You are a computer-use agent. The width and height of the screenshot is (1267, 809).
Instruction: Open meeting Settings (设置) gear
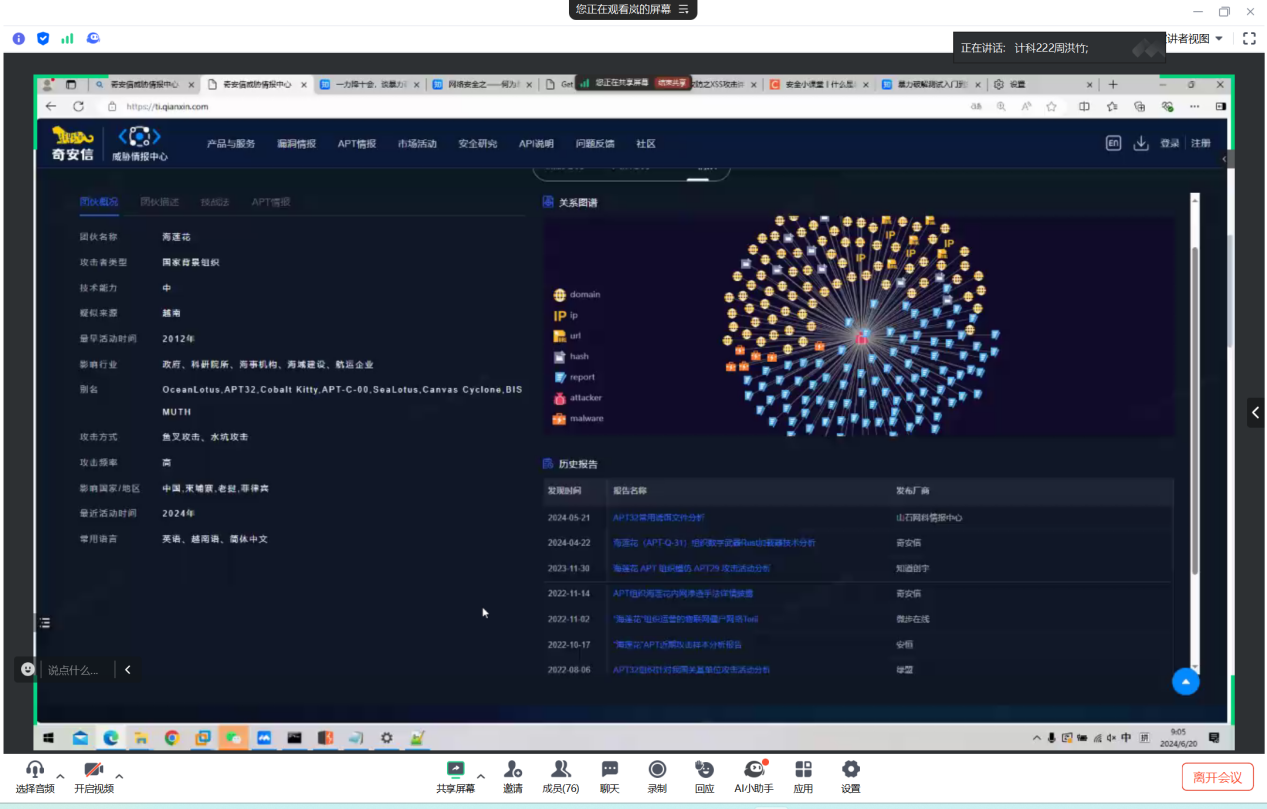851,776
